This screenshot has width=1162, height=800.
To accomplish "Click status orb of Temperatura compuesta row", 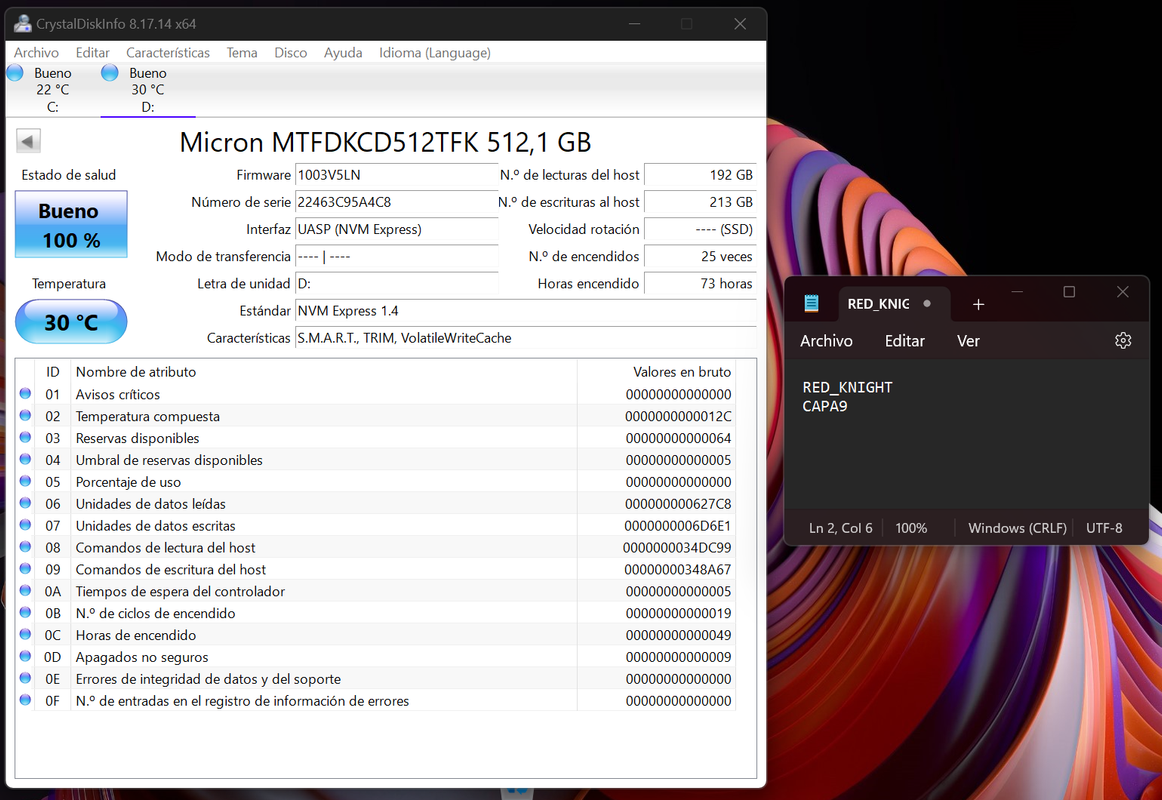I will 25,416.
